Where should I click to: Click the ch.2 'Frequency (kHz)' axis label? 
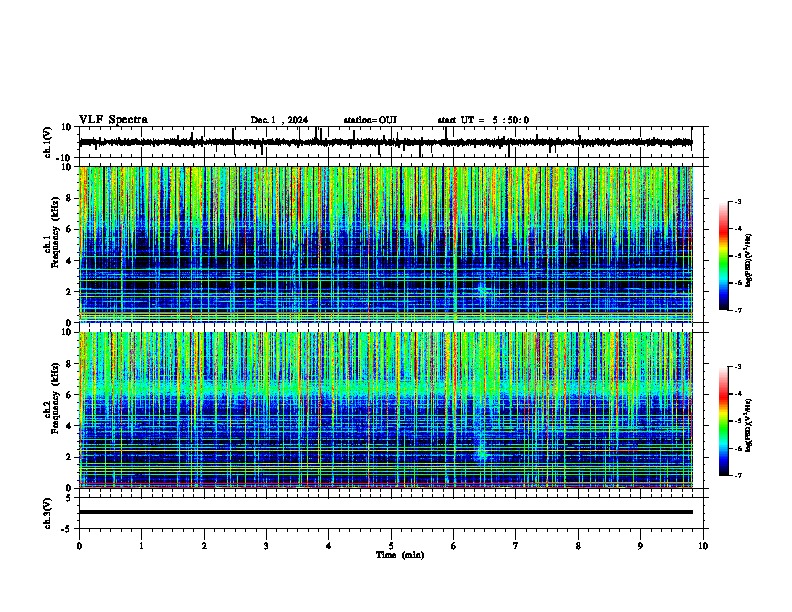coord(55,398)
